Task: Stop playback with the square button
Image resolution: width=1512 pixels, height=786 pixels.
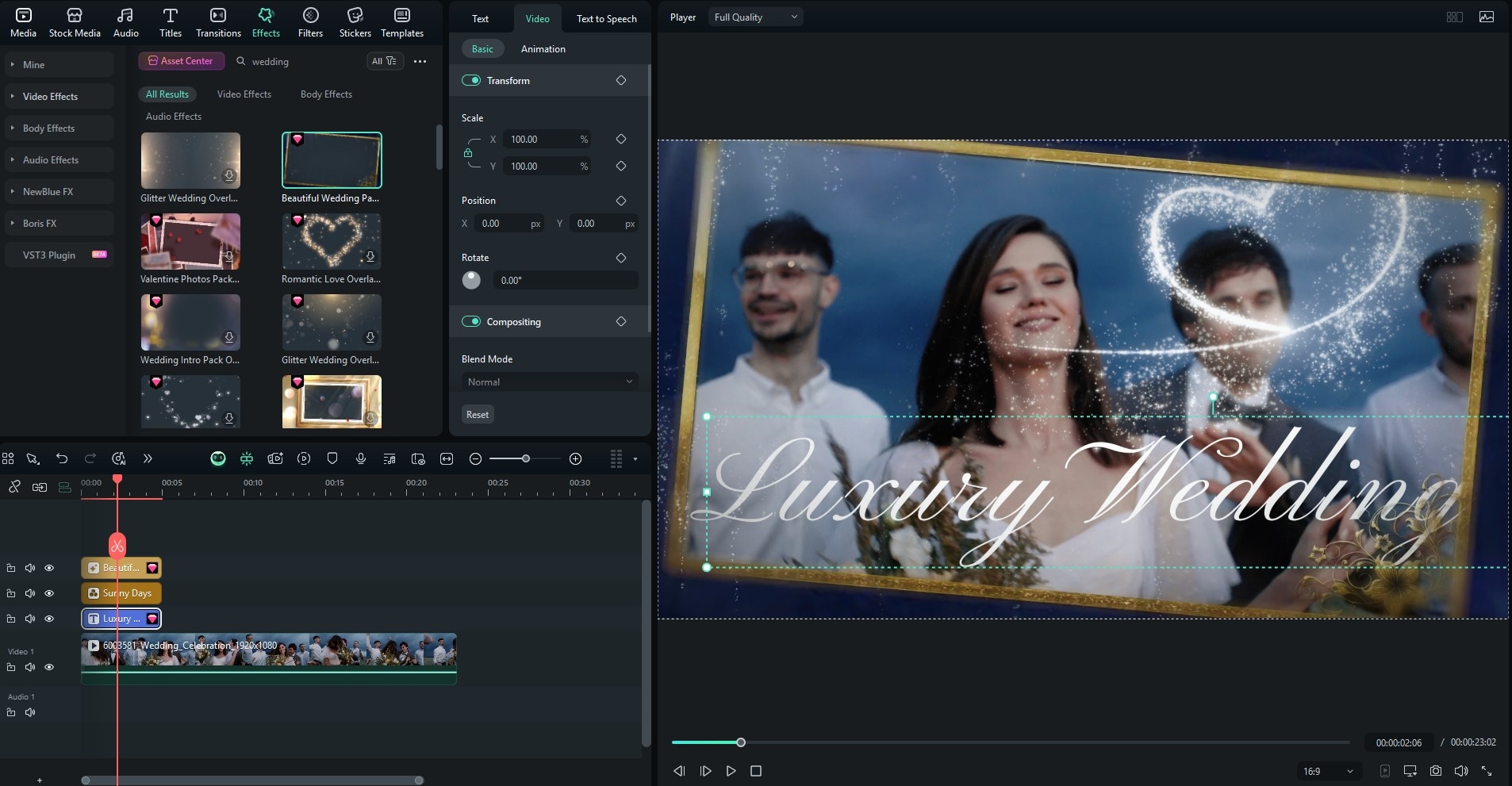Action: [756, 771]
